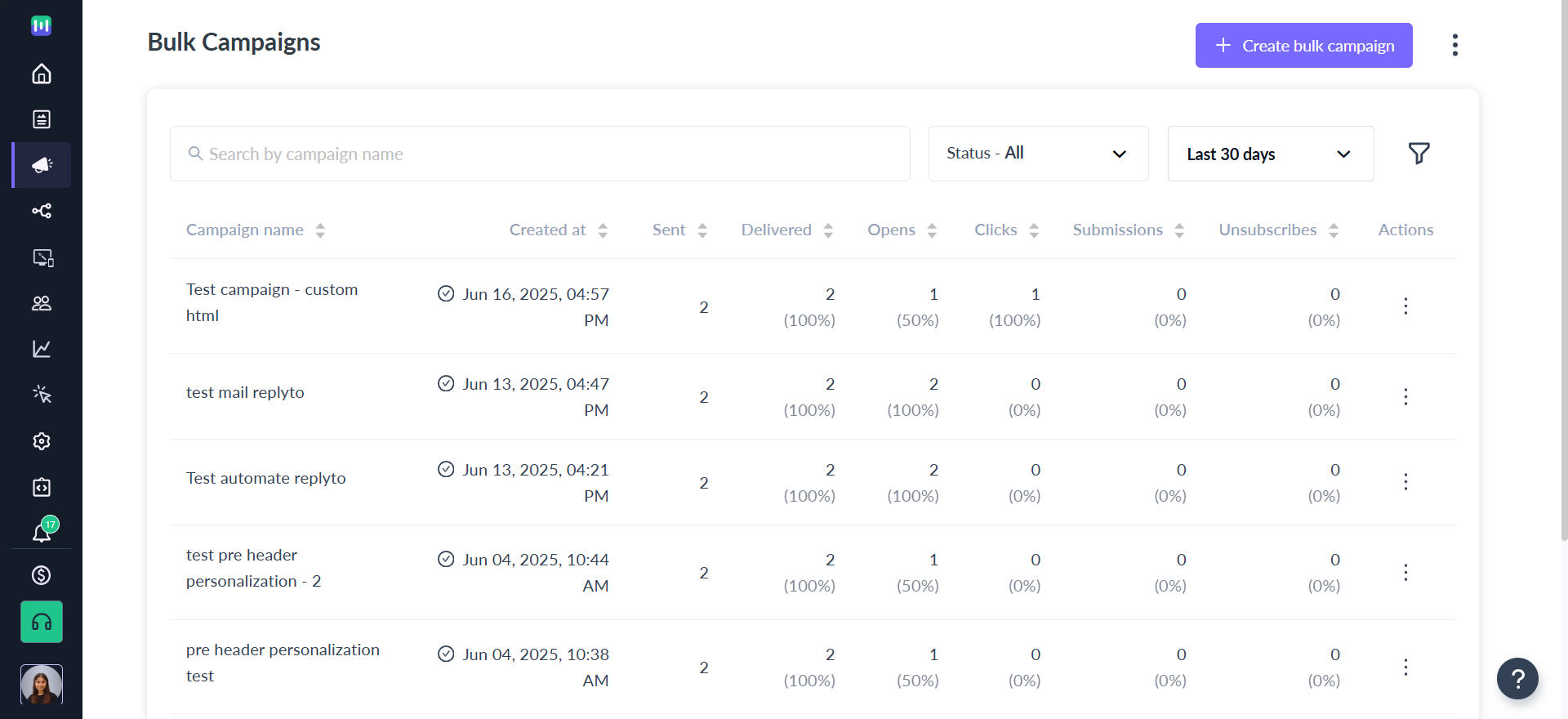Open actions menu for Test campaign - custom html
This screenshot has height=719, width=1568.
1405,306
